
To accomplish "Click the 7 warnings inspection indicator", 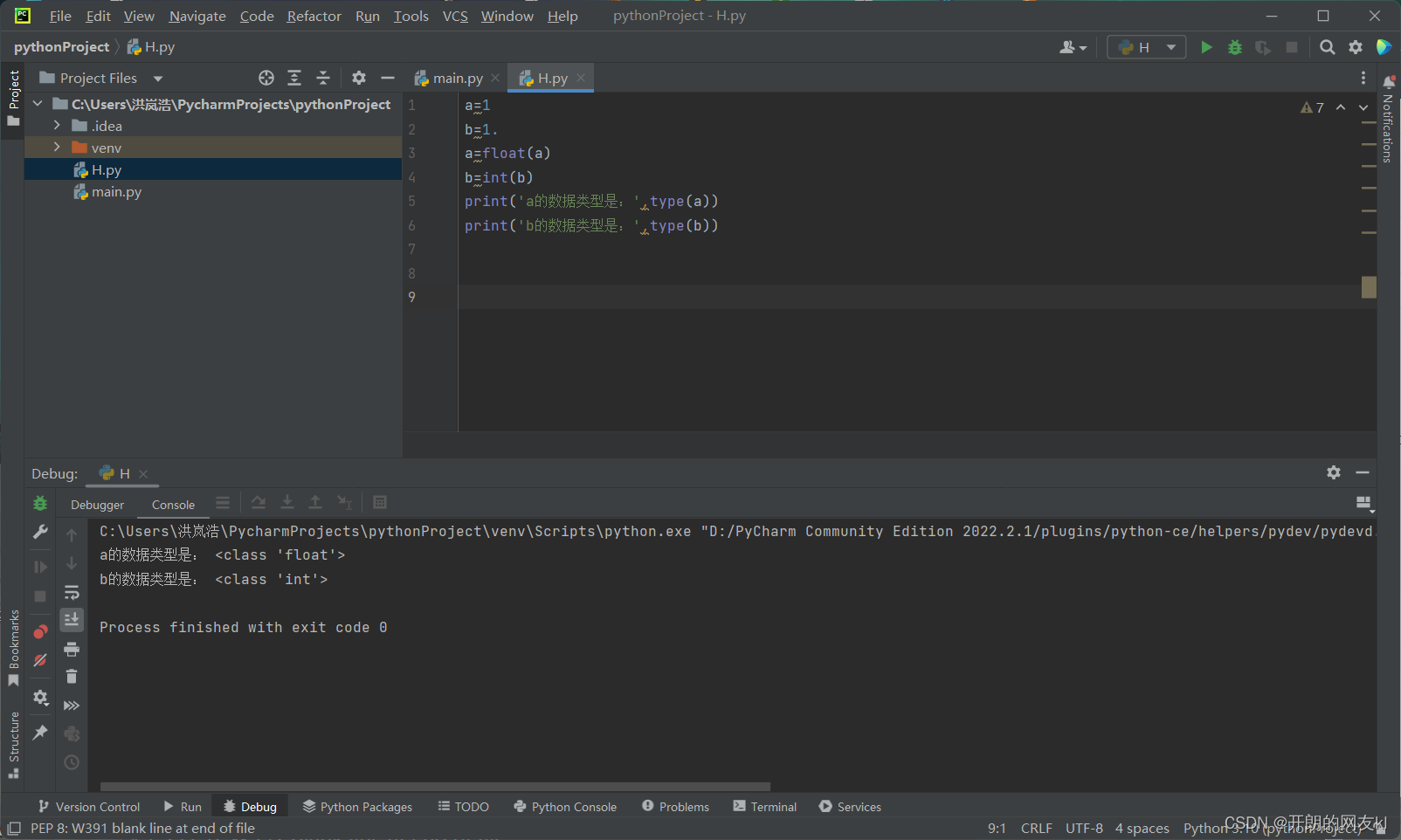I will click(x=1312, y=107).
